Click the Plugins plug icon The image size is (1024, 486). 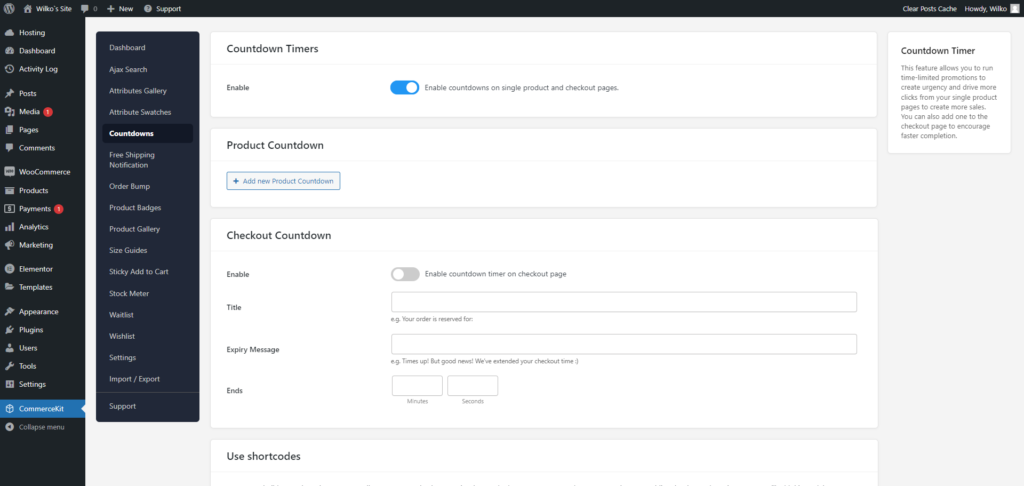(9, 330)
